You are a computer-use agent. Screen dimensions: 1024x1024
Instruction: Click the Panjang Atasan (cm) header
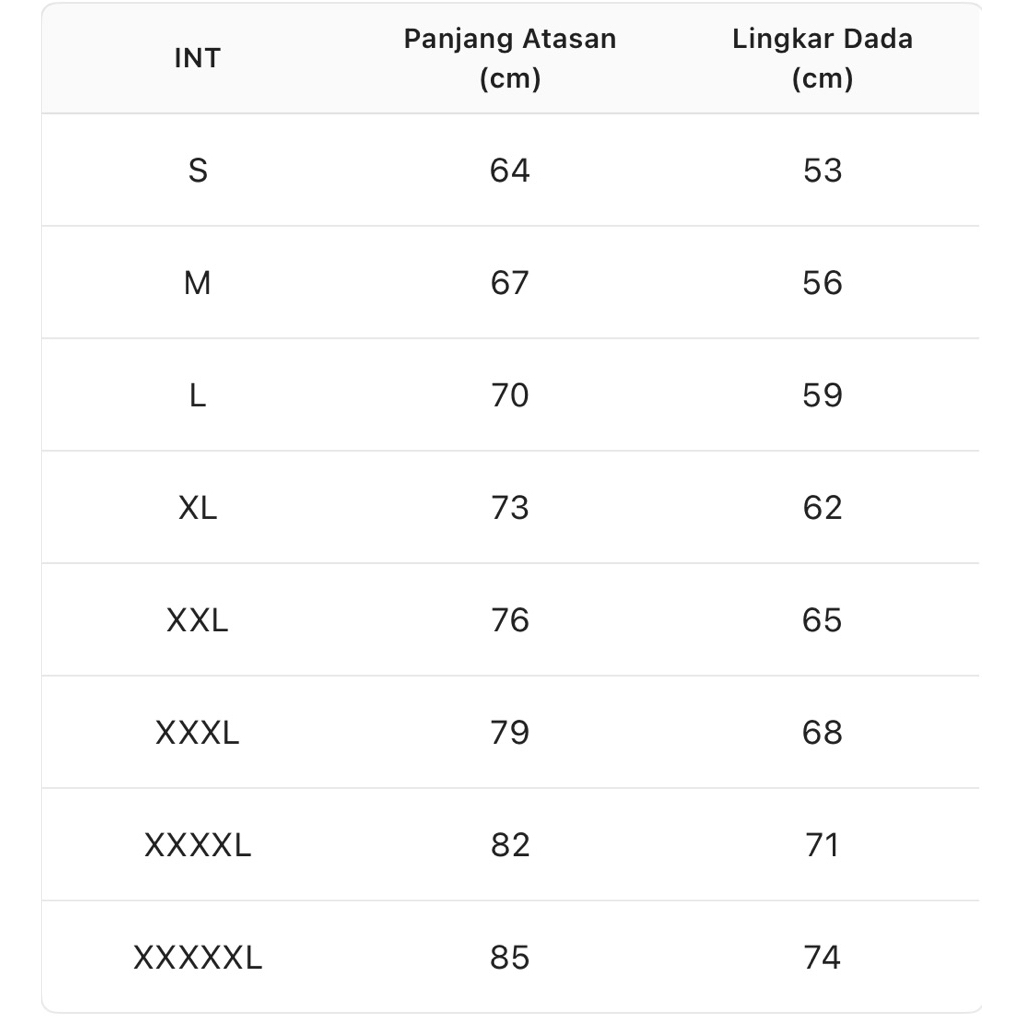pyautogui.click(x=510, y=59)
